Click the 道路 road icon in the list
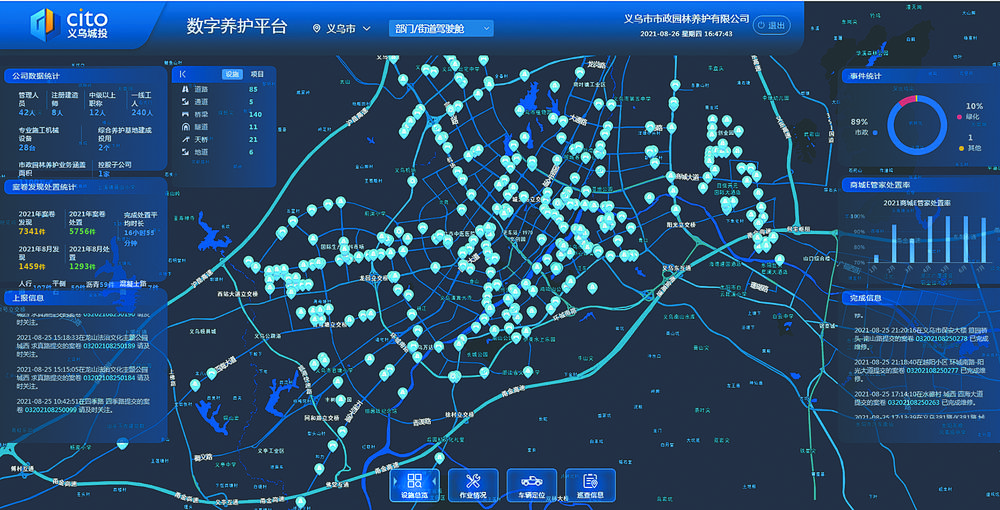Screen dimensions: 1000x510 [x=184, y=89]
